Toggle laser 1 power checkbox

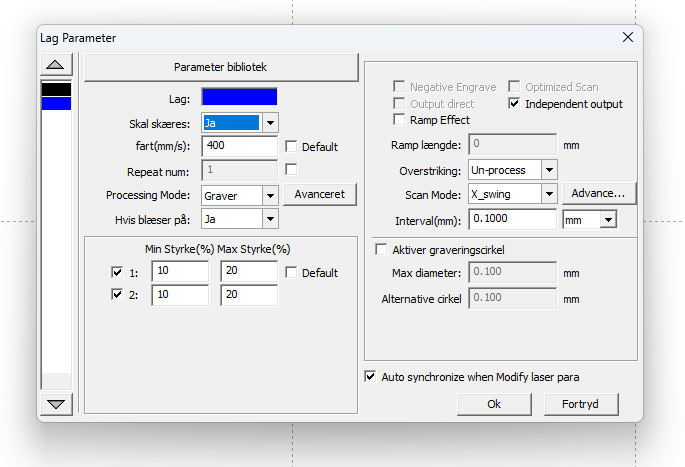click(x=117, y=273)
